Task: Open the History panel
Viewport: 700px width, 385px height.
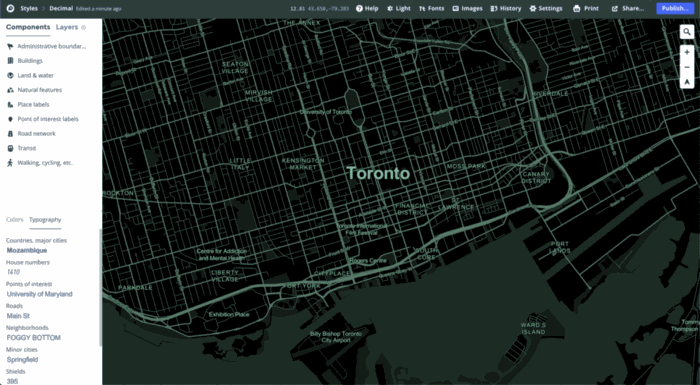Action: [506, 8]
